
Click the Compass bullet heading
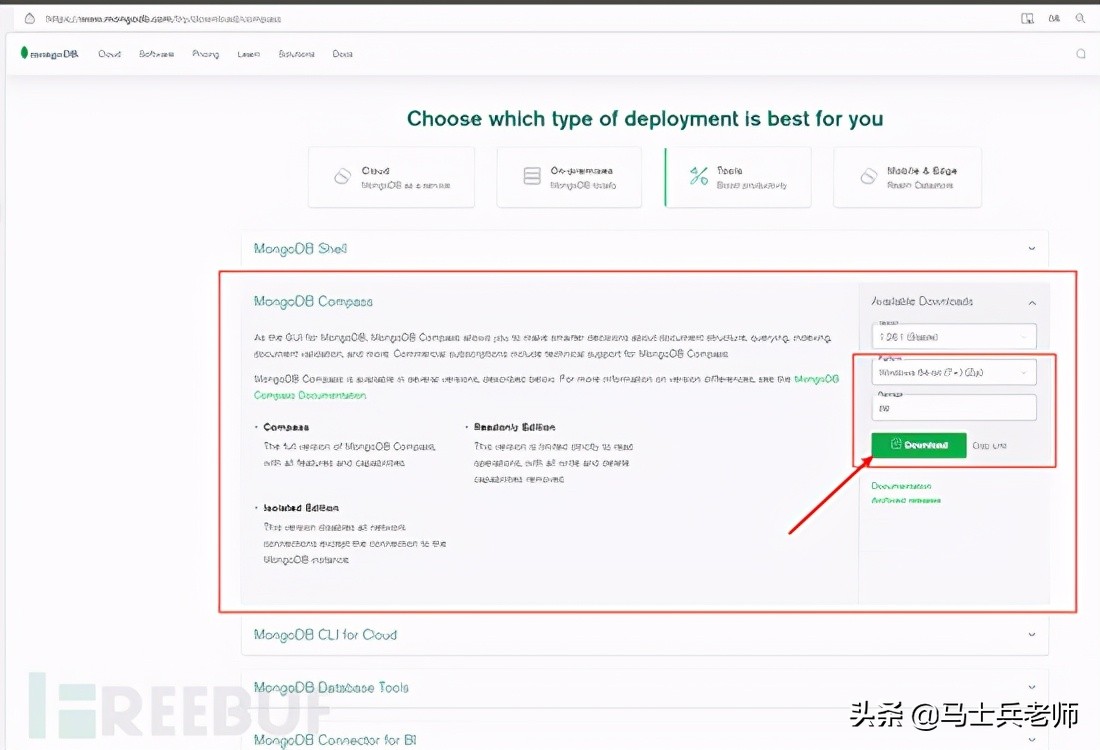tap(286, 427)
